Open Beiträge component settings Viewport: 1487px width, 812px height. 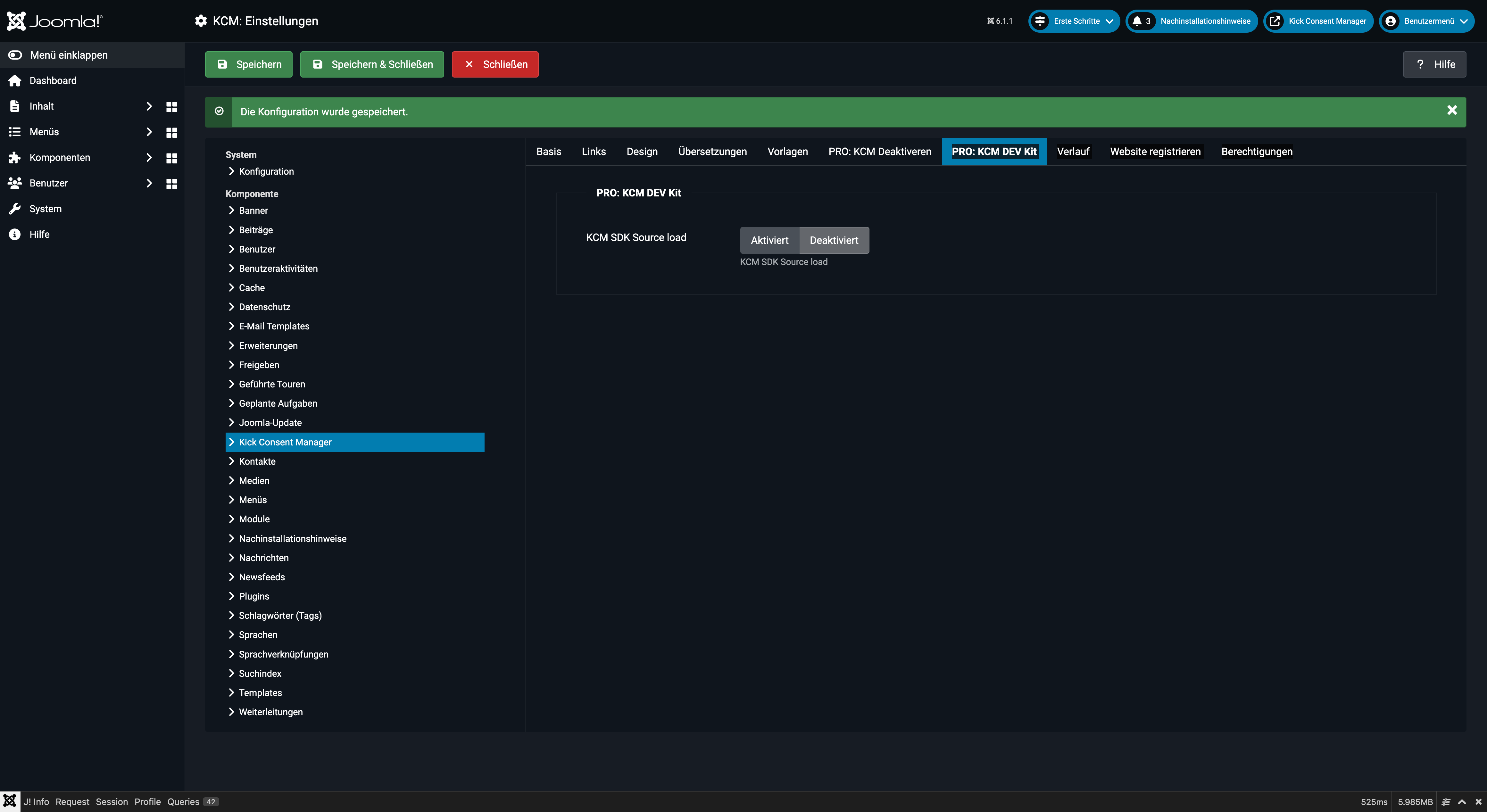tap(256, 230)
